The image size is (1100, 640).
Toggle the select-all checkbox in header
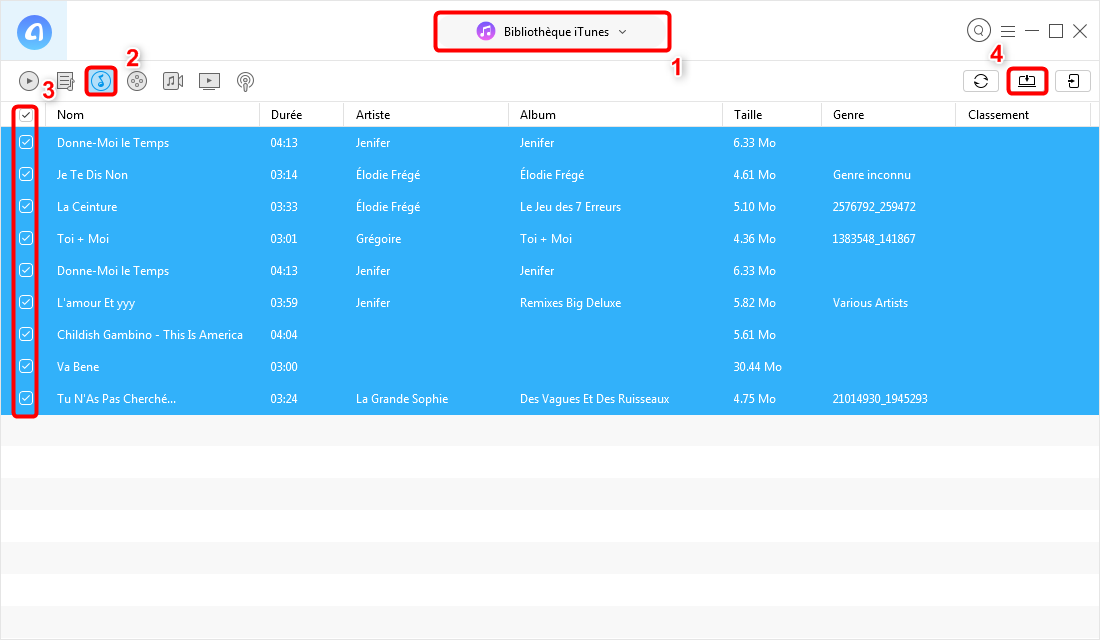[x=26, y=115]
